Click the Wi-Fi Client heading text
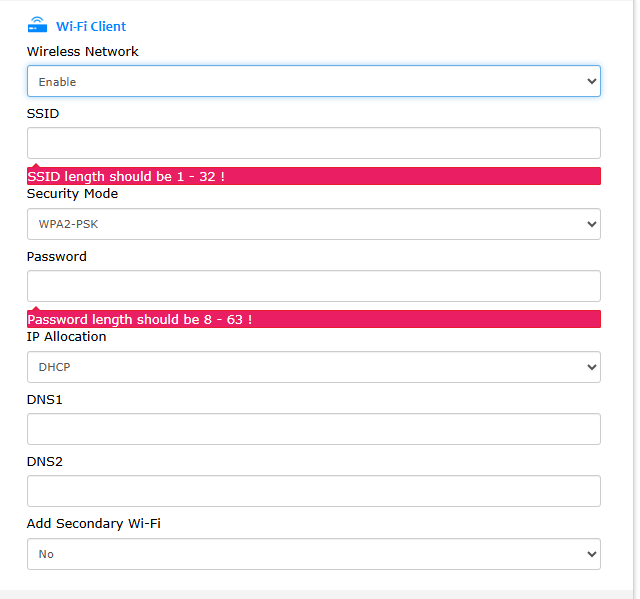 [x=91, y=27]
